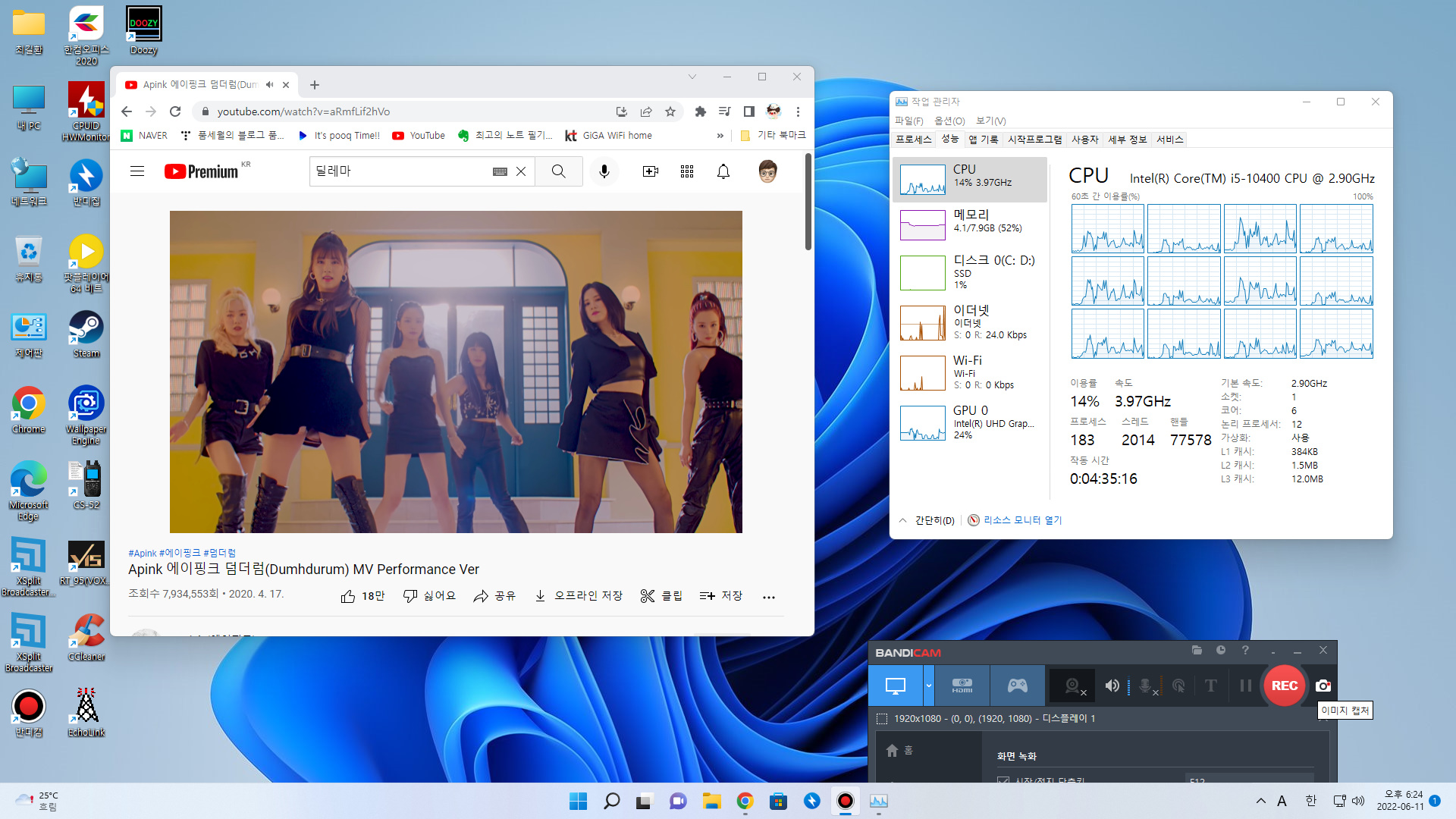Expand hidden bookmarks chevron in Chrome

pyautogui.click(x=720, y=136)
